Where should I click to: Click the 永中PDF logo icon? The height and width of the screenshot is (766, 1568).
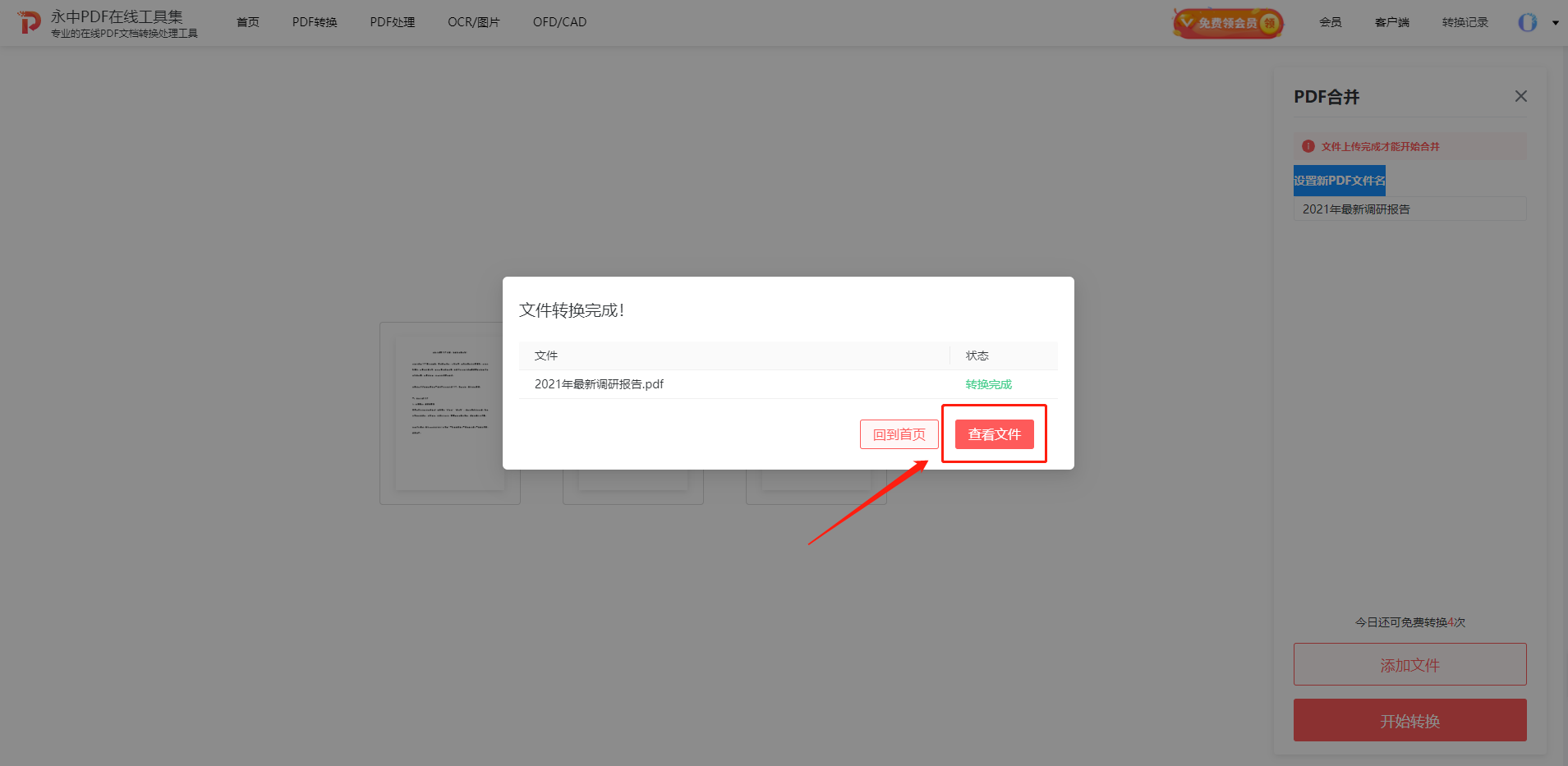click(x=30, y=22)
